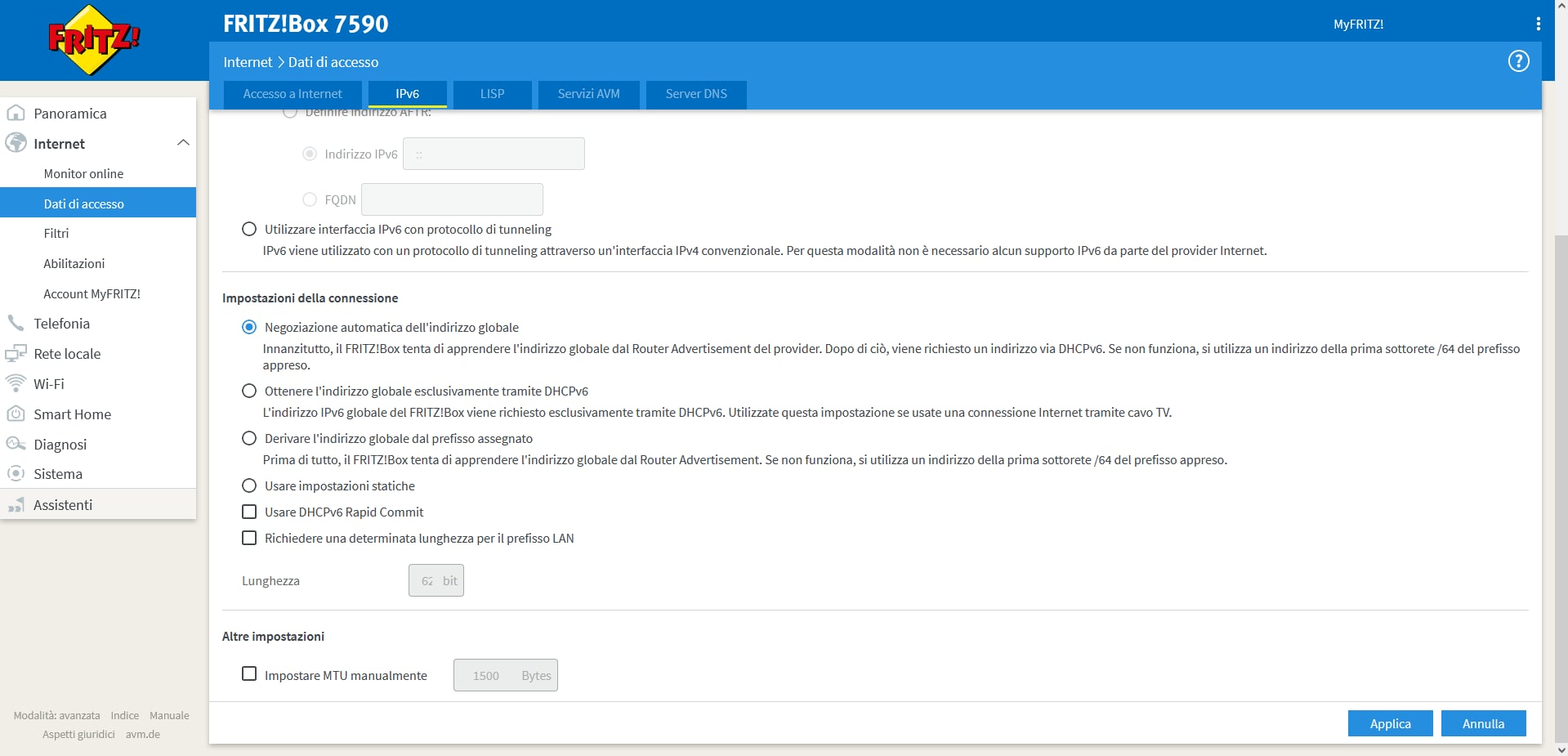The image size is (1568, 756).
Task: Click the MTU Bytes field
Action: (x=505, y=675)
